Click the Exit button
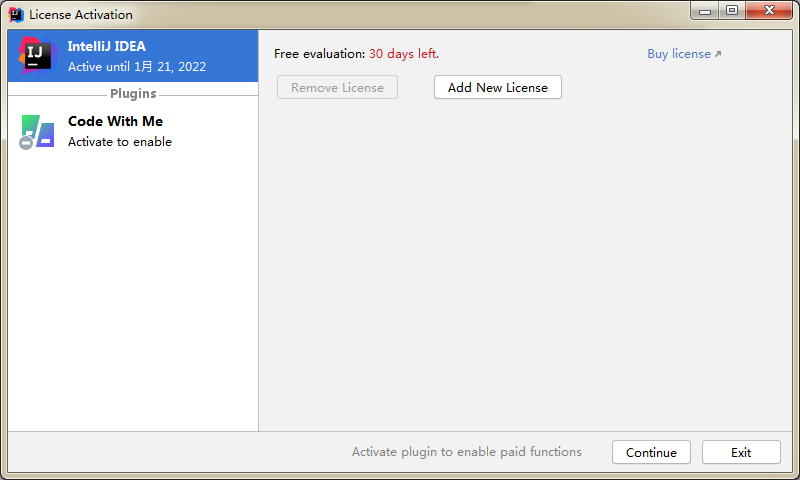 click(741, 452)
